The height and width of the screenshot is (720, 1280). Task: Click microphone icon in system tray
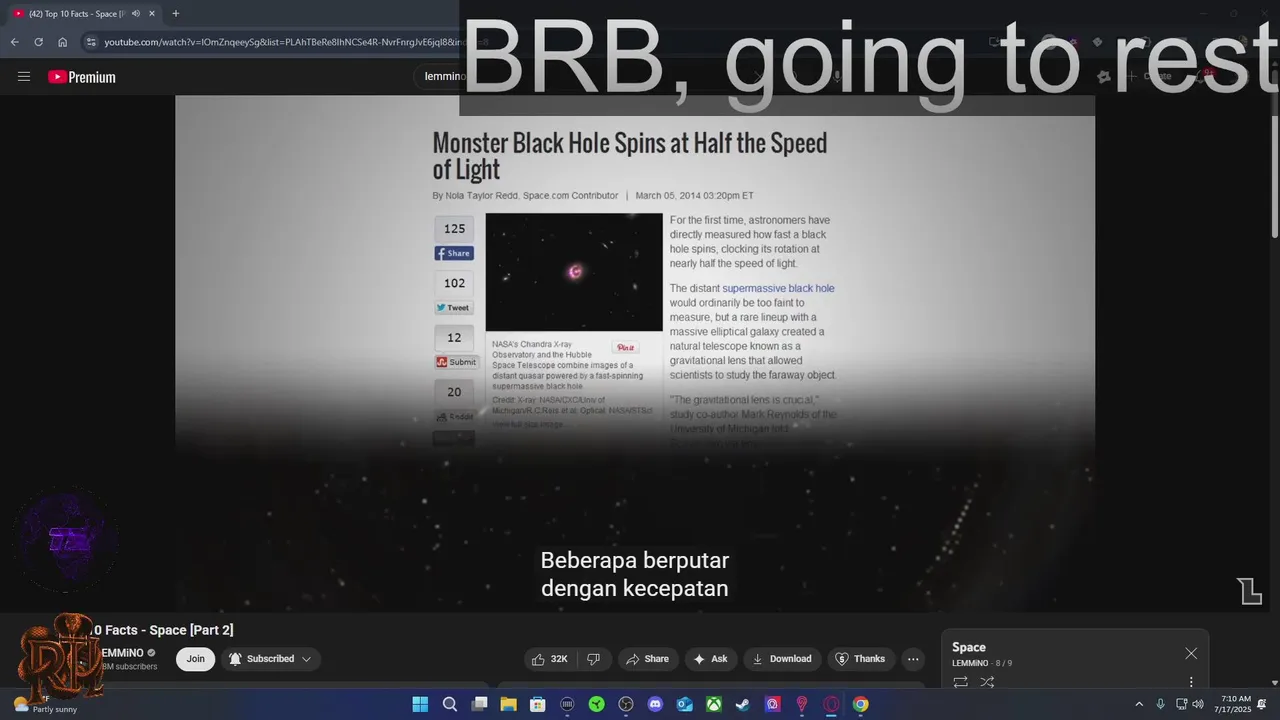coord(1160,704)
